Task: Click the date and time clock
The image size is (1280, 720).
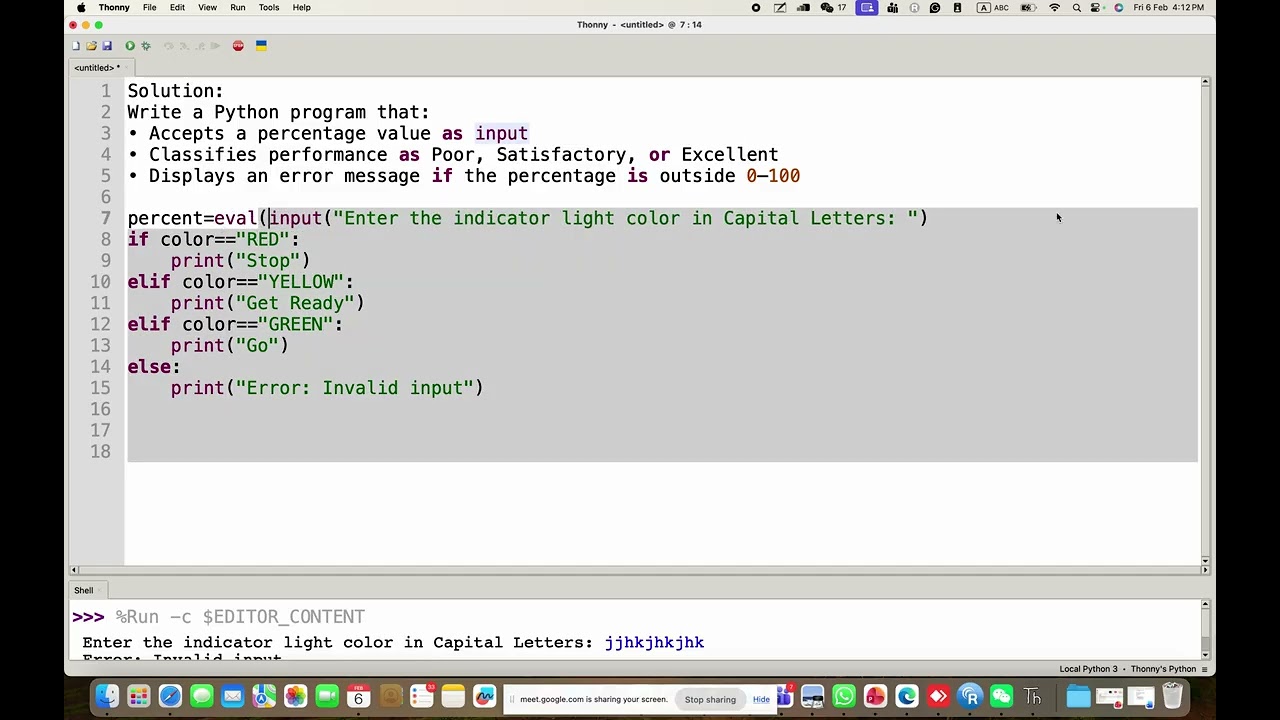Action: [1169, 7]
